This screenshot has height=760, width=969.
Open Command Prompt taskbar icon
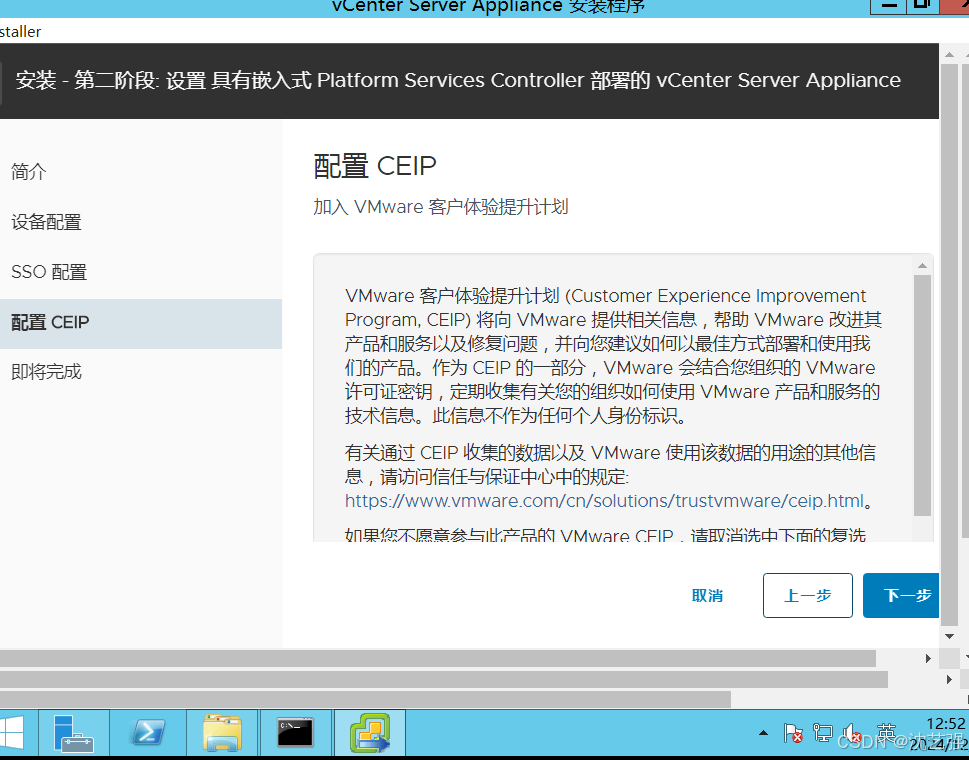click(295, 733)
